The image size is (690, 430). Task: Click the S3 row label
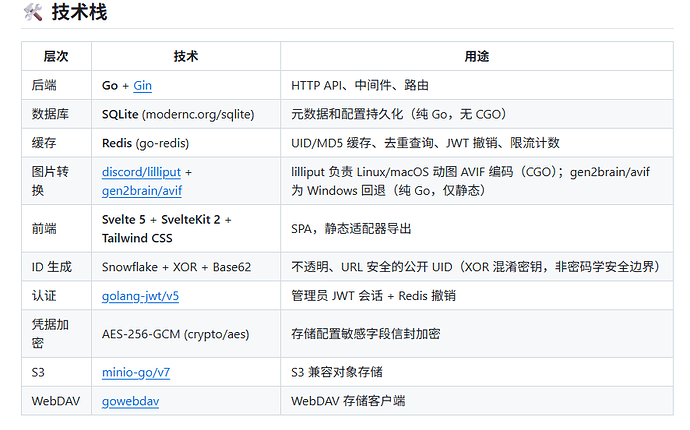(38, 372)
